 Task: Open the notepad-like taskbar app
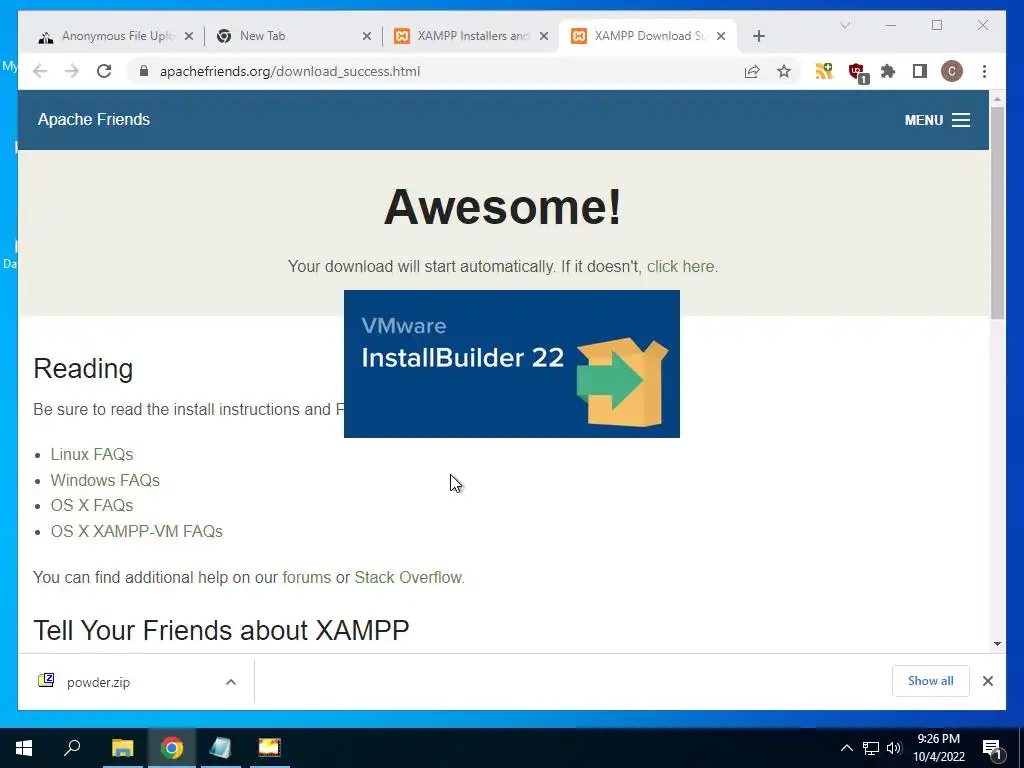(x=220, y=748)
